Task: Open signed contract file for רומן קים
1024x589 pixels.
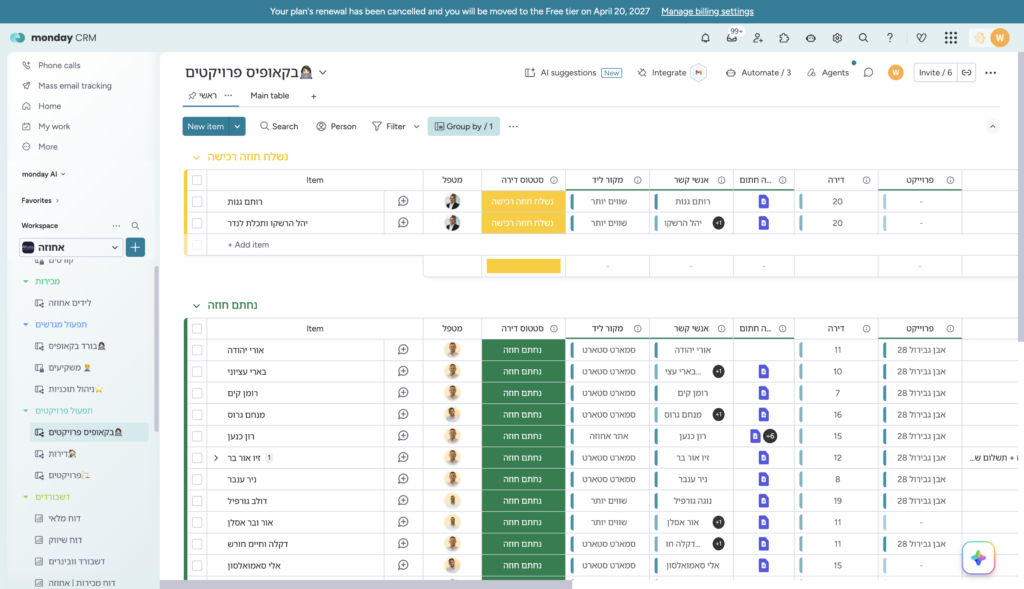Action: tap(763, 393)
